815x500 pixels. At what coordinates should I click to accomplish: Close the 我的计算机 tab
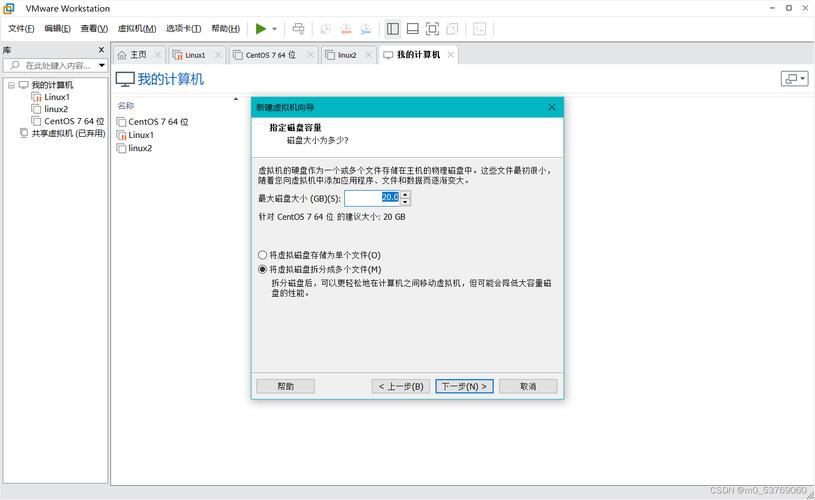pos(451,55)
